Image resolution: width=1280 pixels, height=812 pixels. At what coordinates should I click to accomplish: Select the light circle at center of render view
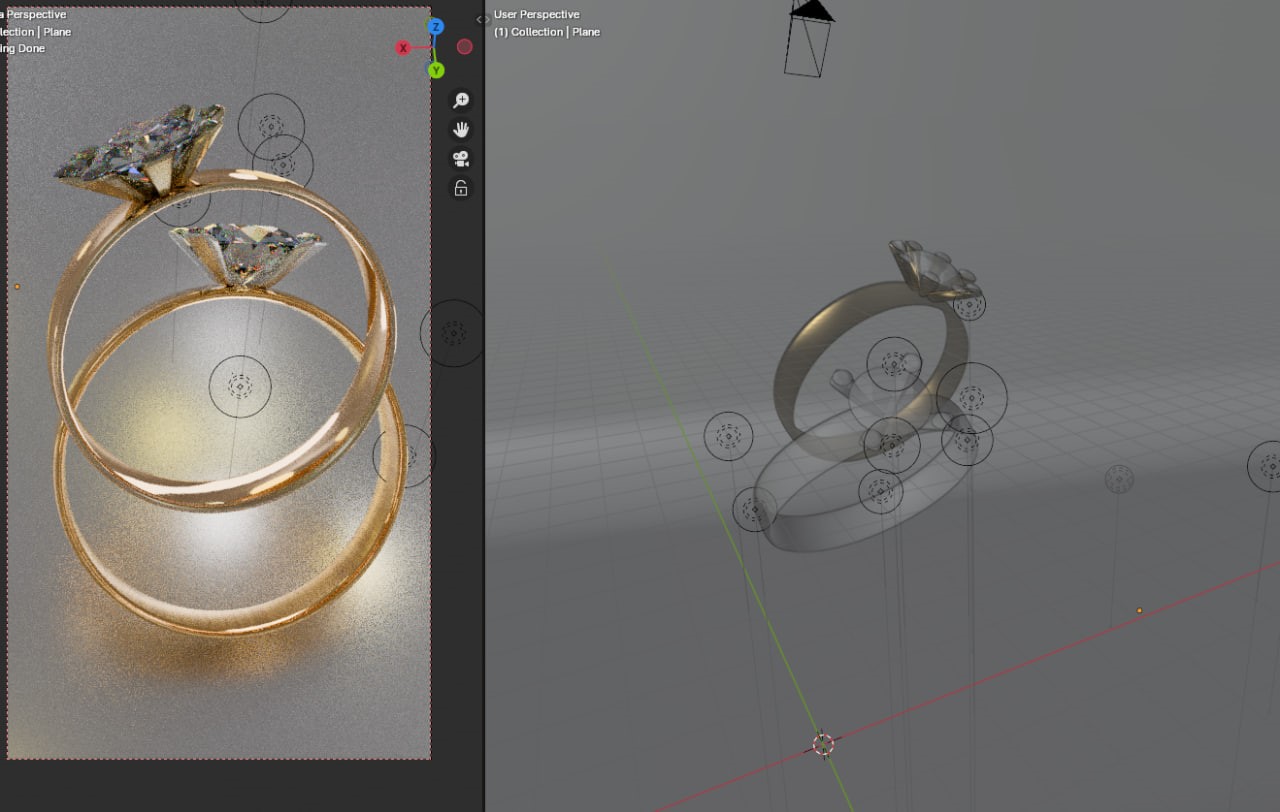coord(240,386)
